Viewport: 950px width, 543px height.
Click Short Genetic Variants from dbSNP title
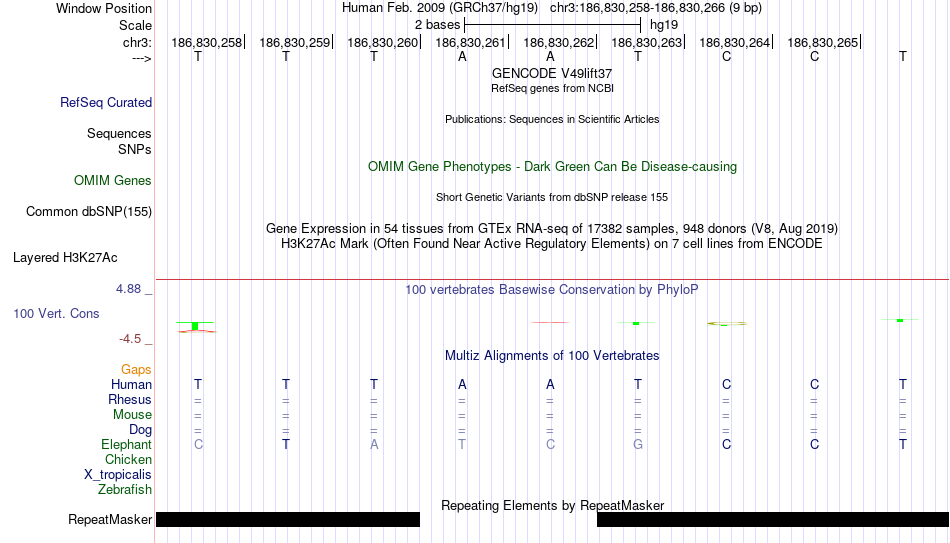(x=552, y=198)
